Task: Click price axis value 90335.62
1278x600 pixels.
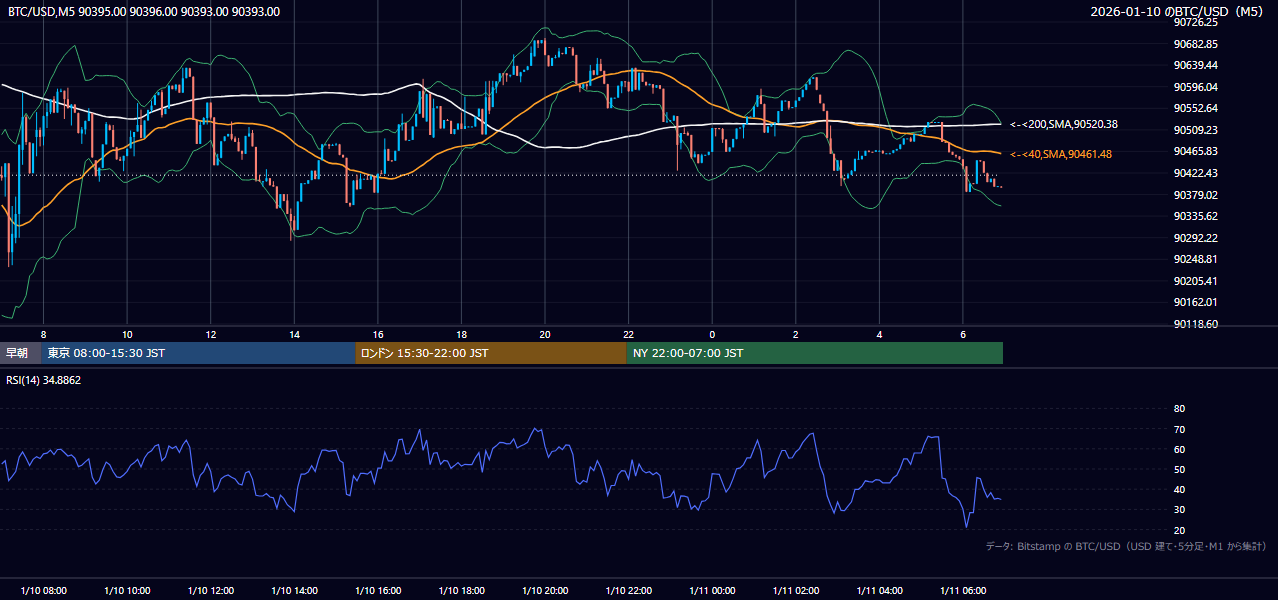Action: pyautogui.click(x=1195, y=216)
